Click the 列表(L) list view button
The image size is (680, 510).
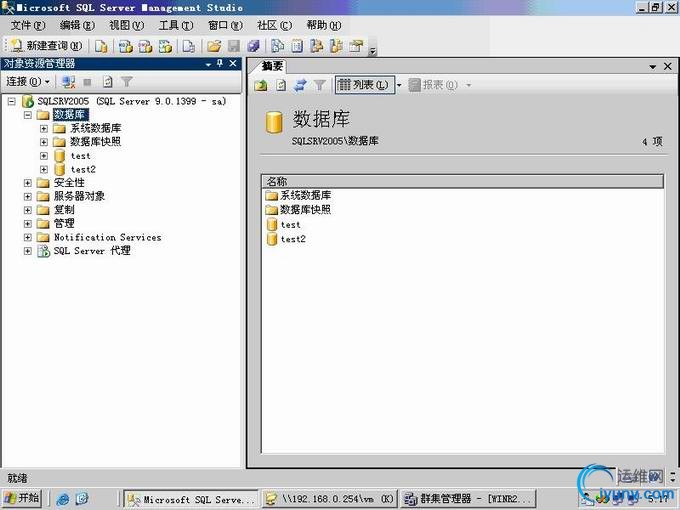pos(363,85)
